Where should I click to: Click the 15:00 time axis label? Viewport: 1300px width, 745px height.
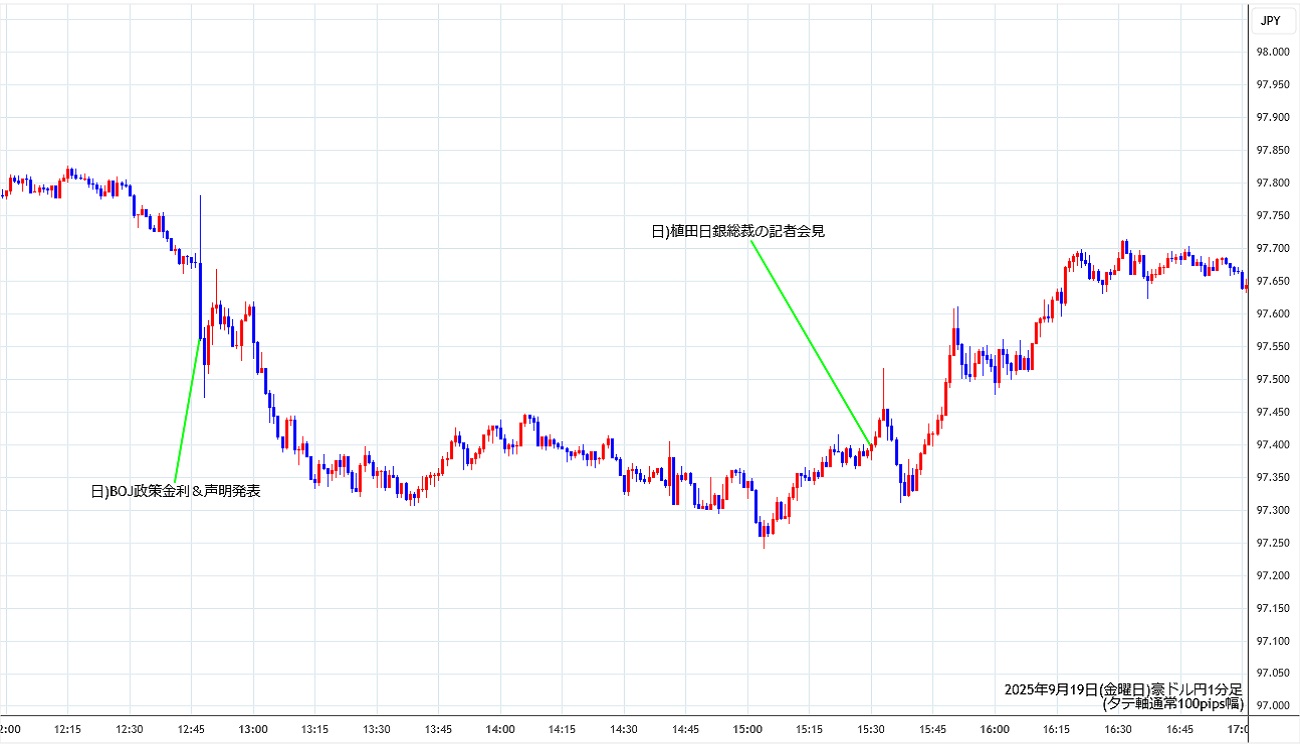click(x=748, y=729)
